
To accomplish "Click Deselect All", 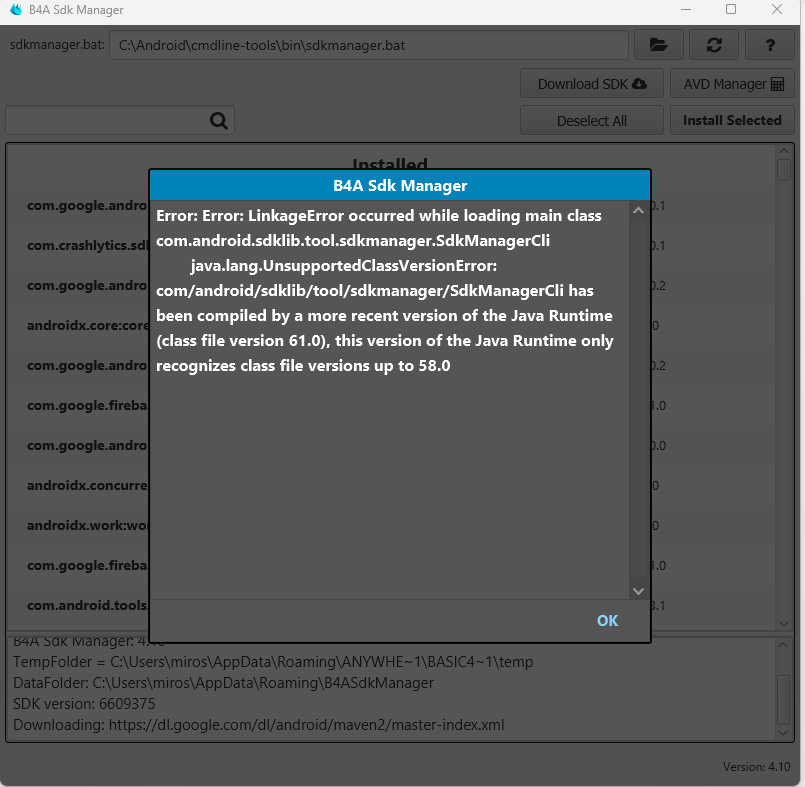I will click(x=591, y=121).
